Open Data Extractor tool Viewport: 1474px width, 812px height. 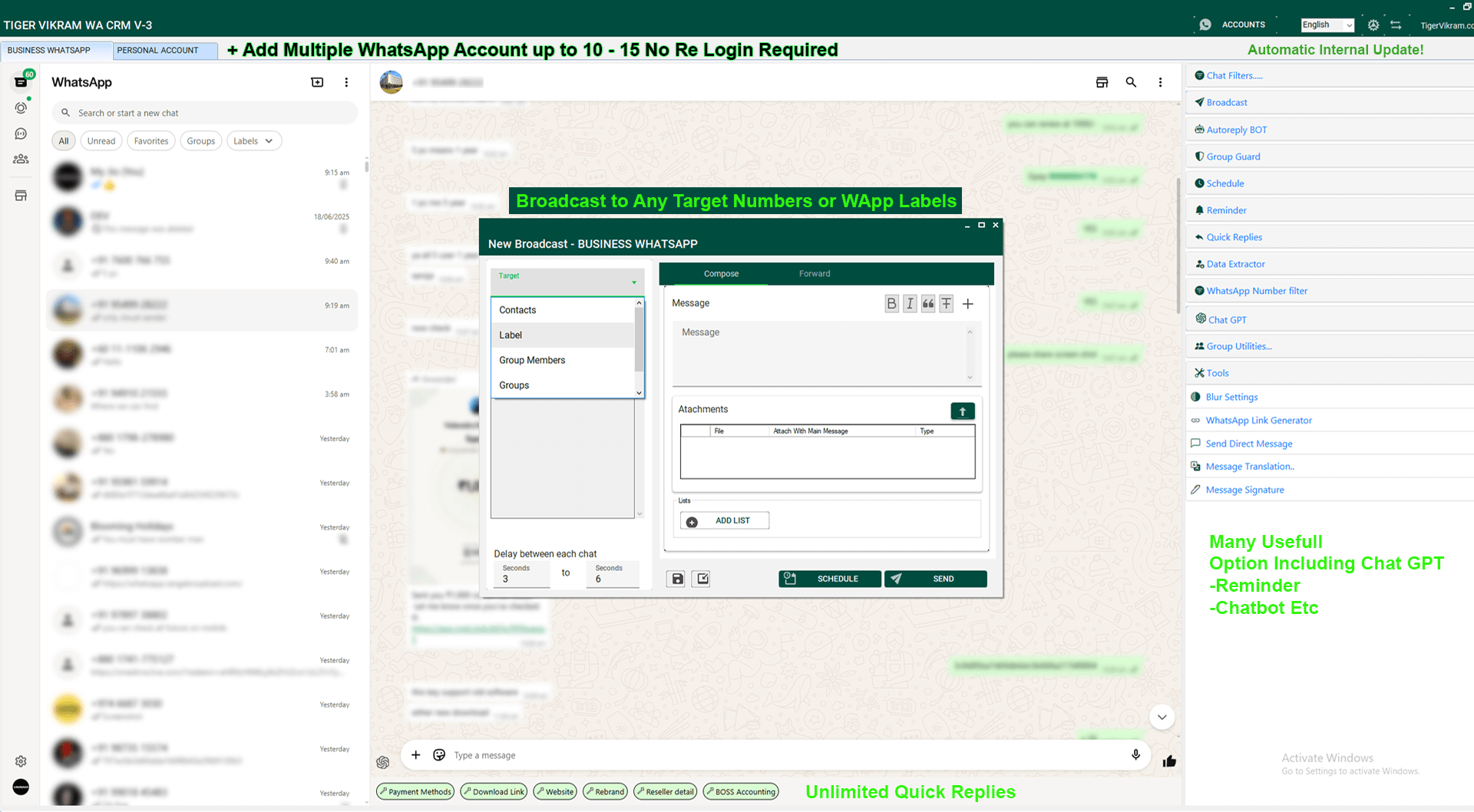[x=1330, y=264]
